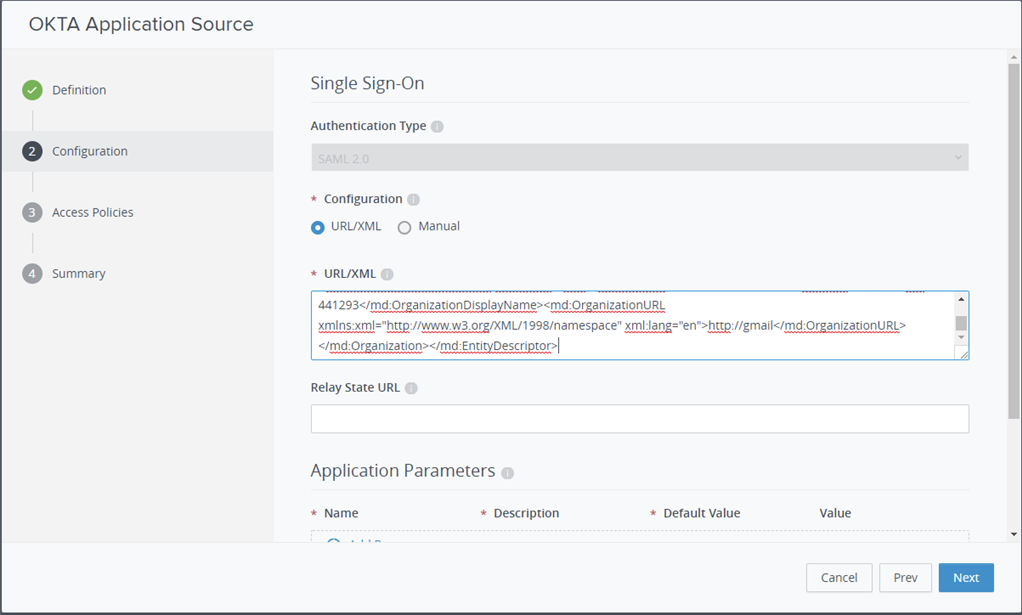
Task: Click the Application Parameters info icon
Action: (x=507, y=473)
